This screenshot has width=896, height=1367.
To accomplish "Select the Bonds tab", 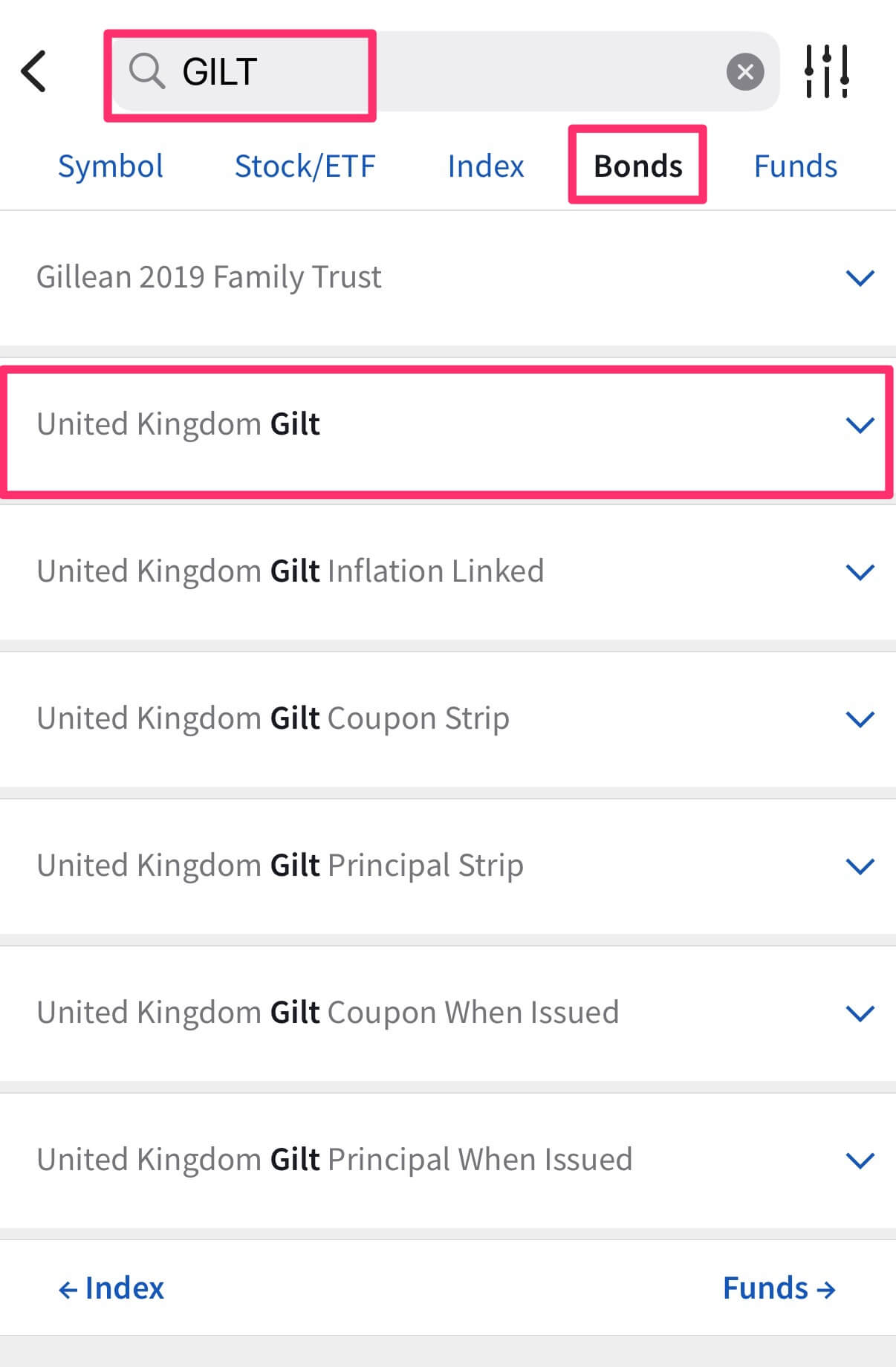I will (x=637, y=166).
